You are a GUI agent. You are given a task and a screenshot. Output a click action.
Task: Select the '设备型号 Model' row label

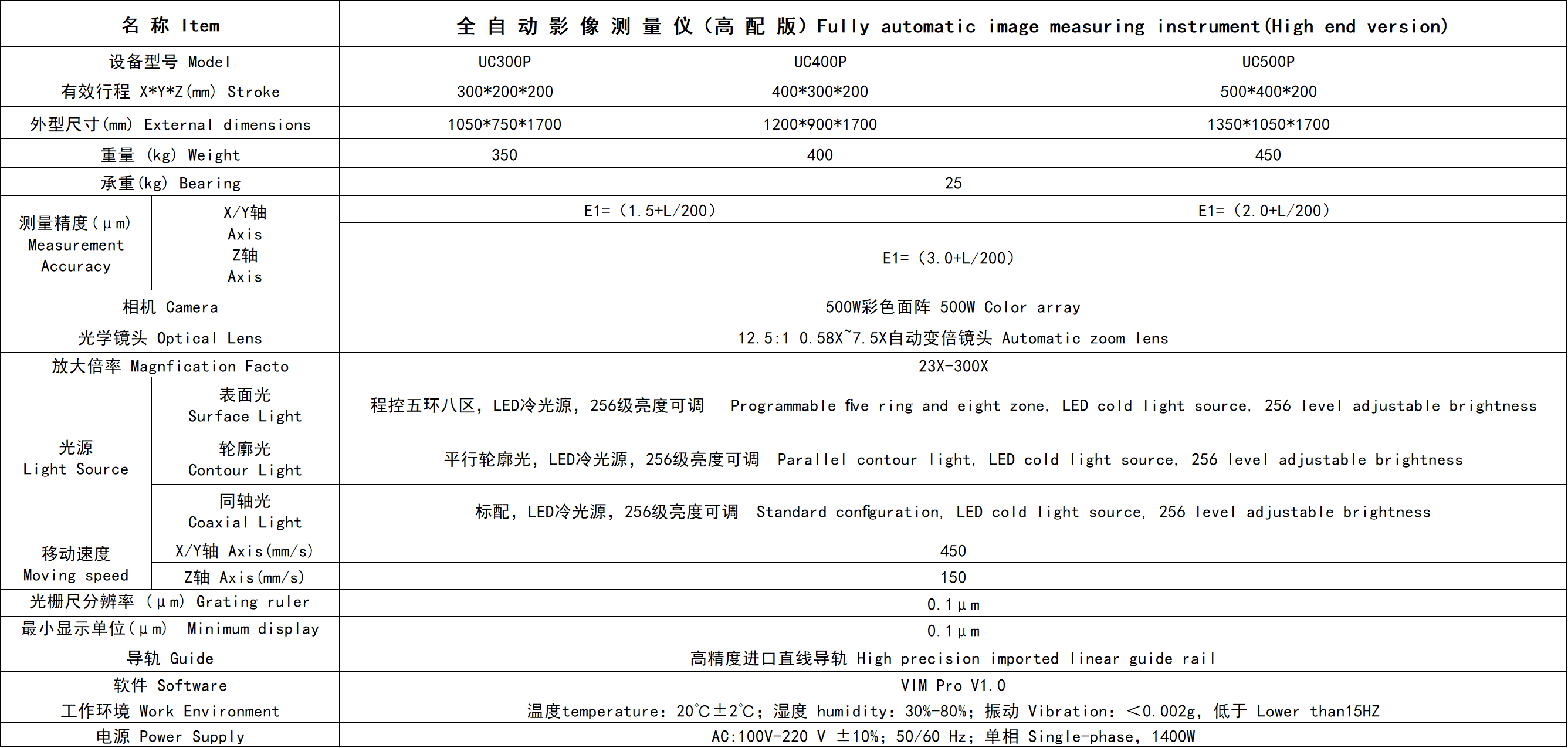coord(170,62)
